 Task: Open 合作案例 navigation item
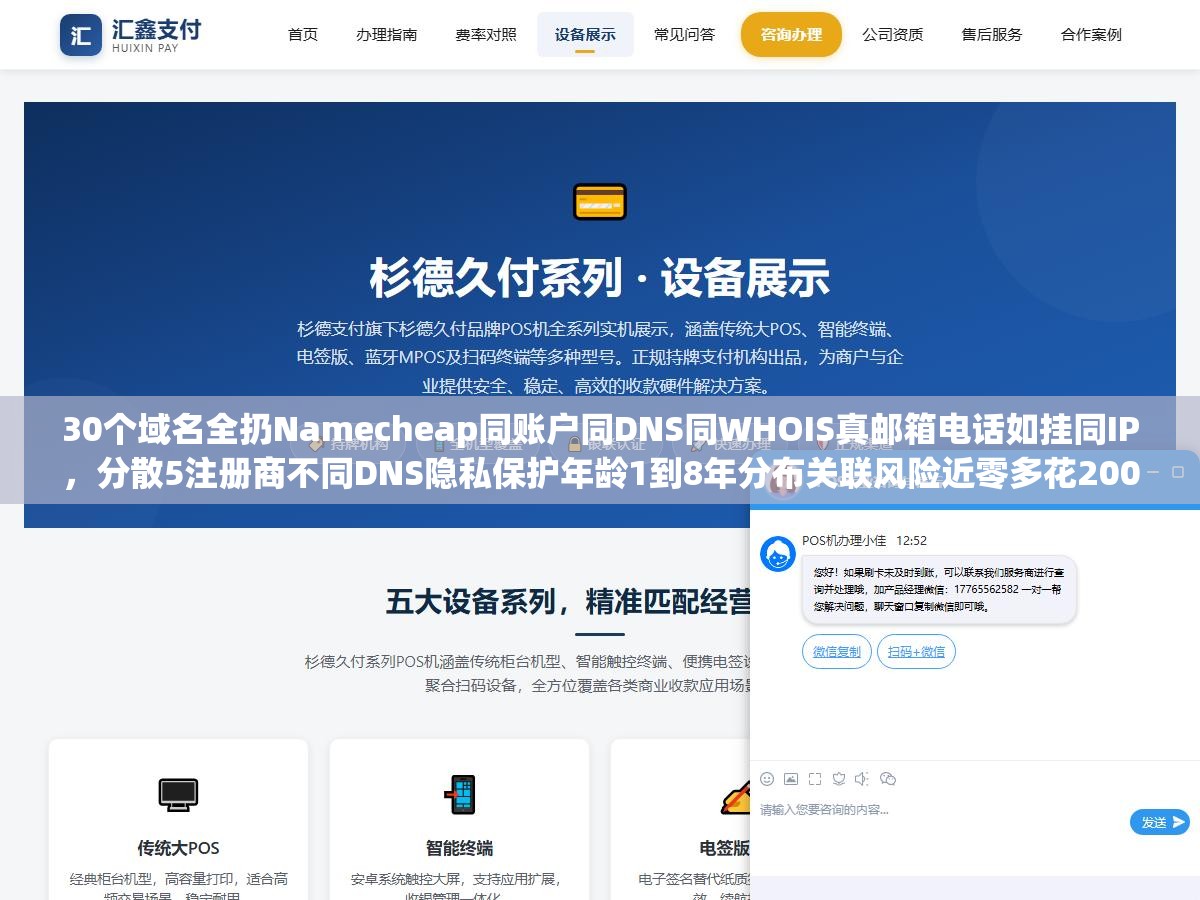coord(1091,35)
